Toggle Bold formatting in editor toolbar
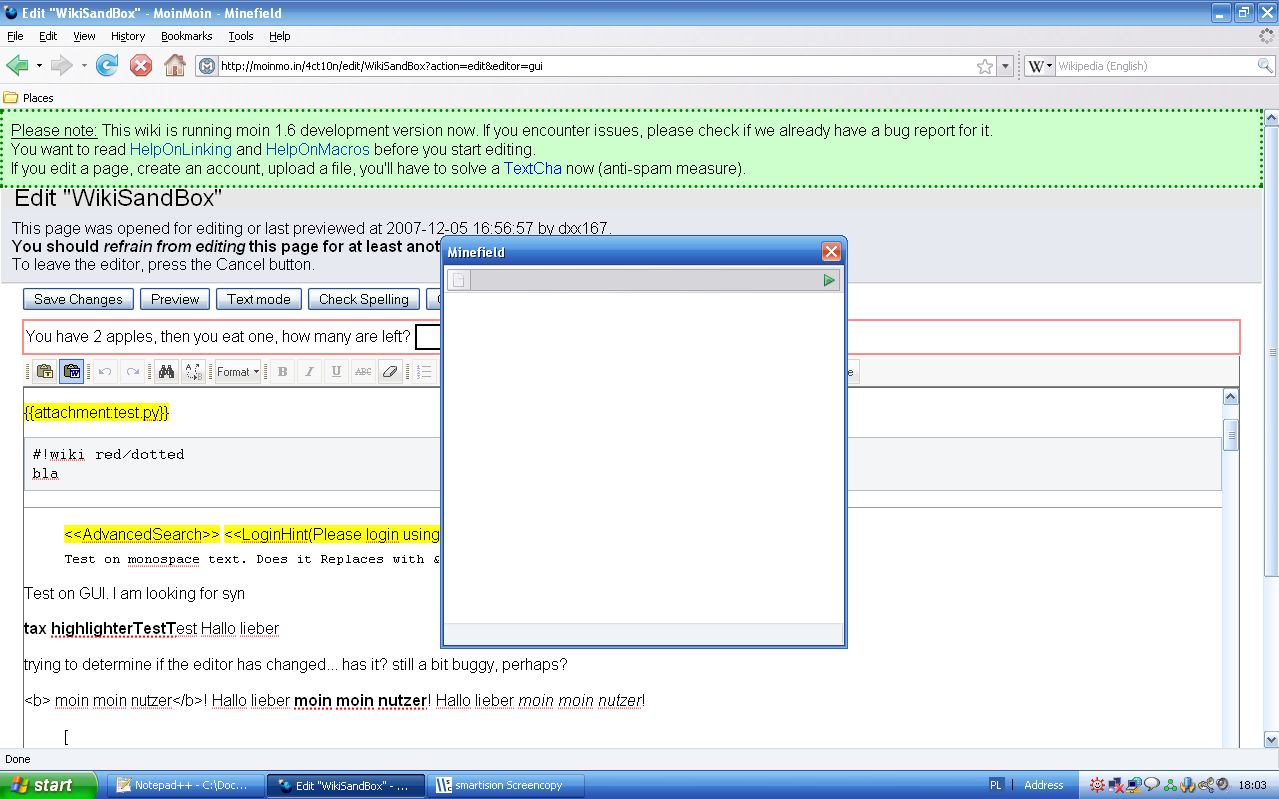The height and width of the screenshot is (799, 1279). (x=283, y=372)
